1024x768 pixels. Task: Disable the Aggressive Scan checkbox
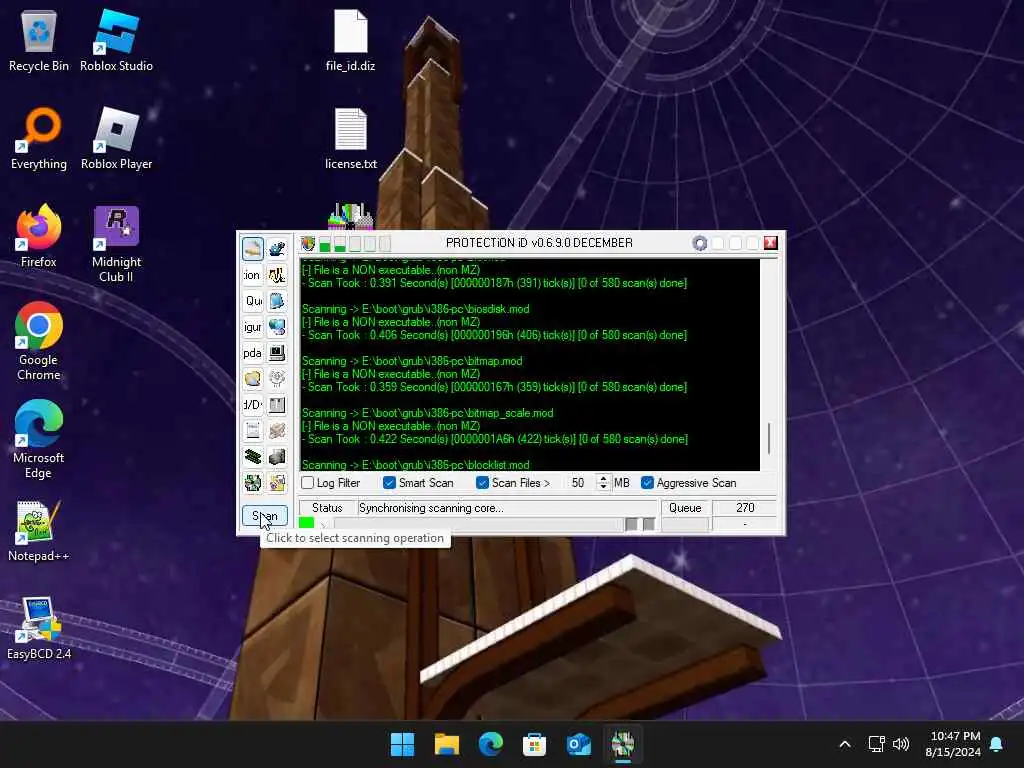[647, 483]
